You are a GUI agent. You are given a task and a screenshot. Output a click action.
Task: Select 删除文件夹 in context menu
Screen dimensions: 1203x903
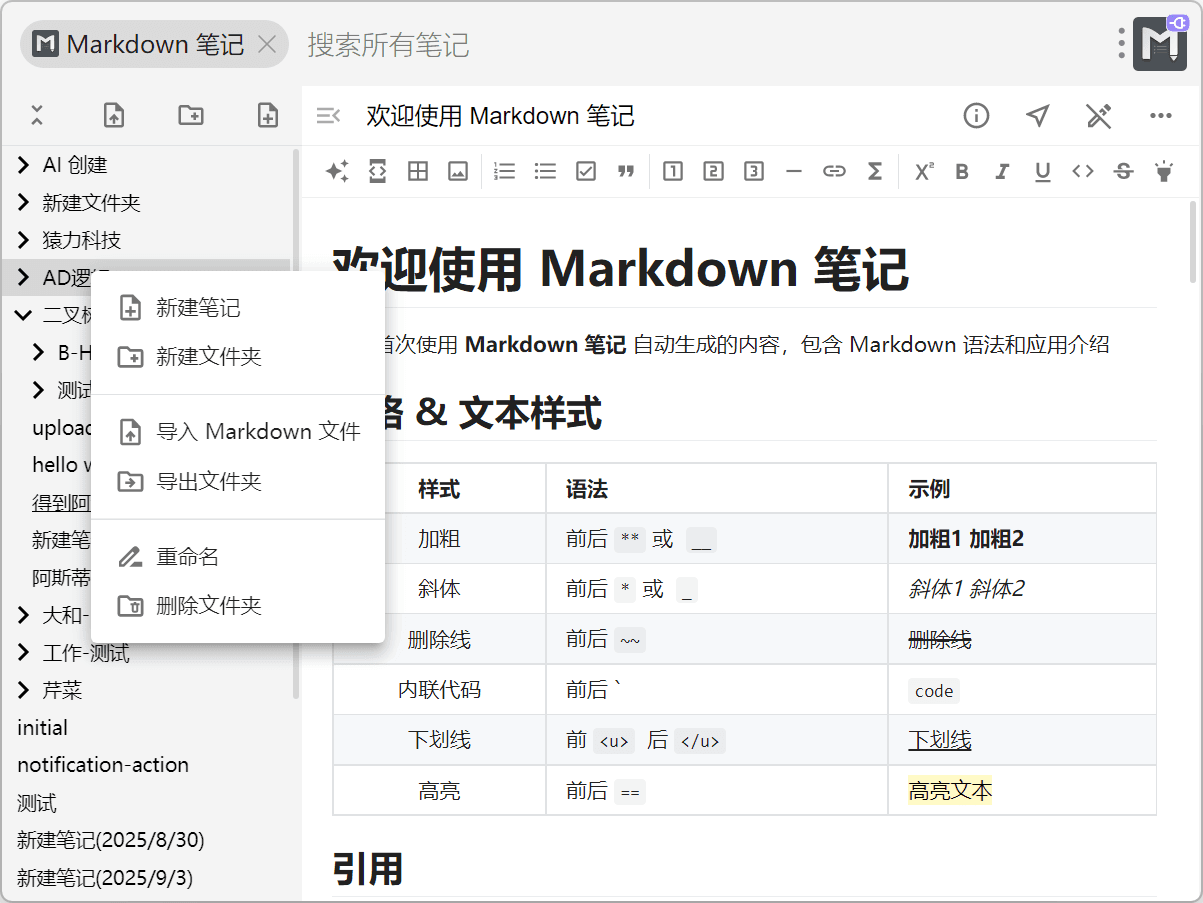[208, 606]
